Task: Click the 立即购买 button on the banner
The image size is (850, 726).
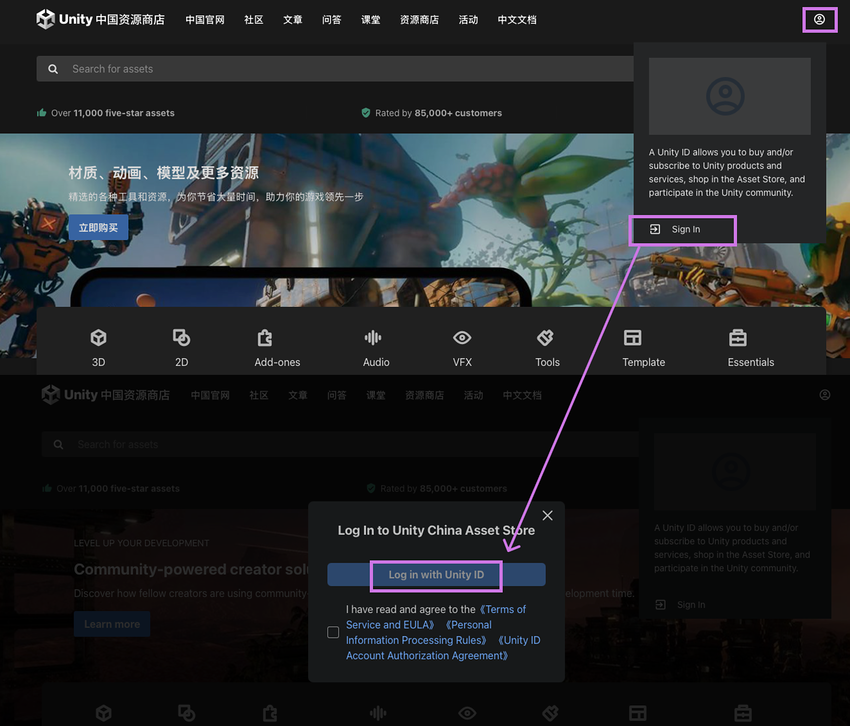Action: tap(98, 228)
